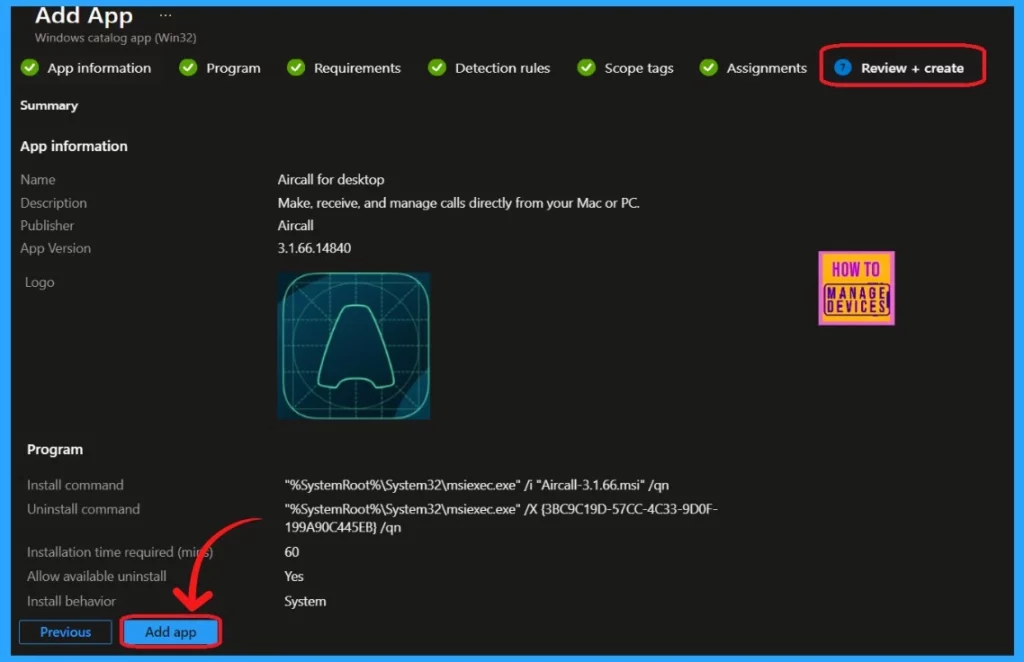
Task: Click the 'Add App' page title
Action: [84, 15]
